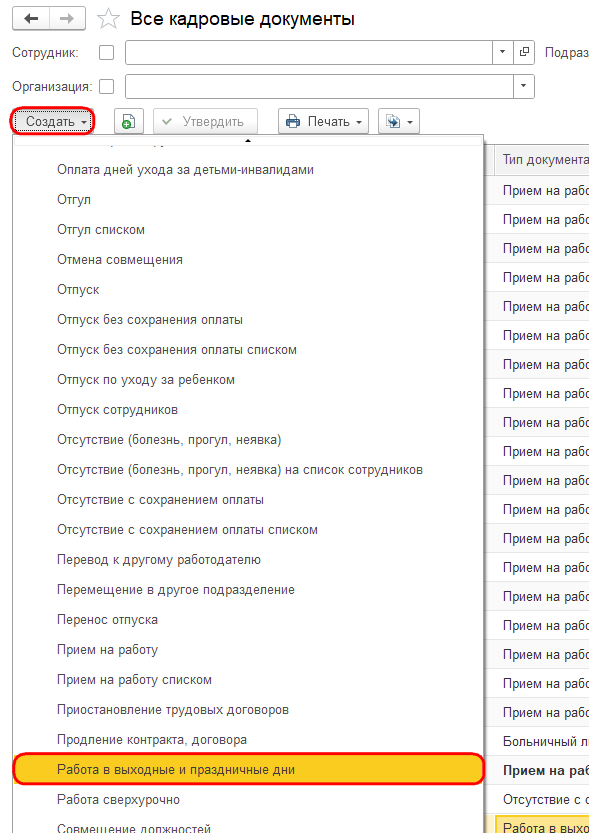Choose Прием на работу списком
The image size is (589, 833).
[x=248, y=680]
